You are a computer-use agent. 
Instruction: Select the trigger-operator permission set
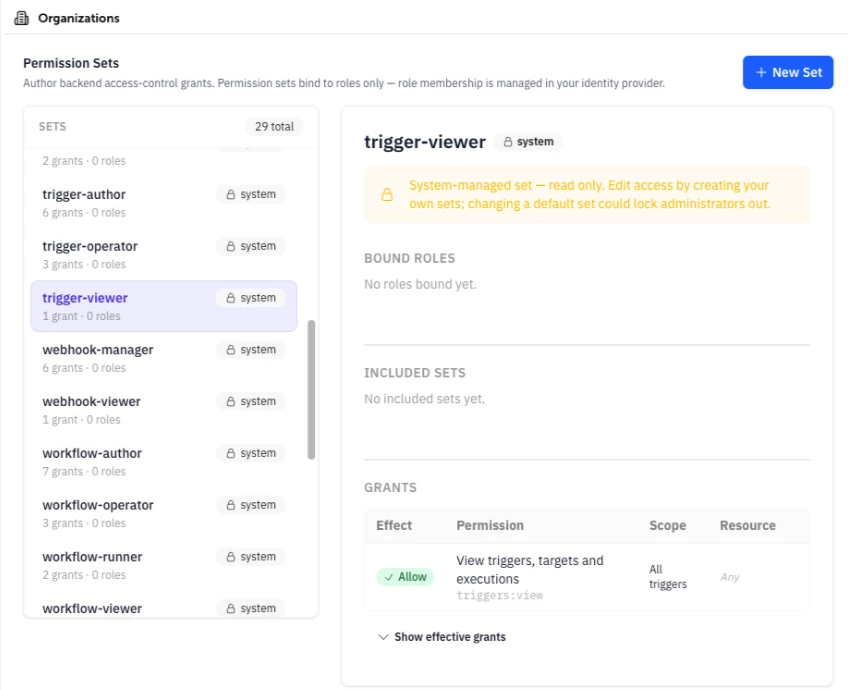pos(163,255)
